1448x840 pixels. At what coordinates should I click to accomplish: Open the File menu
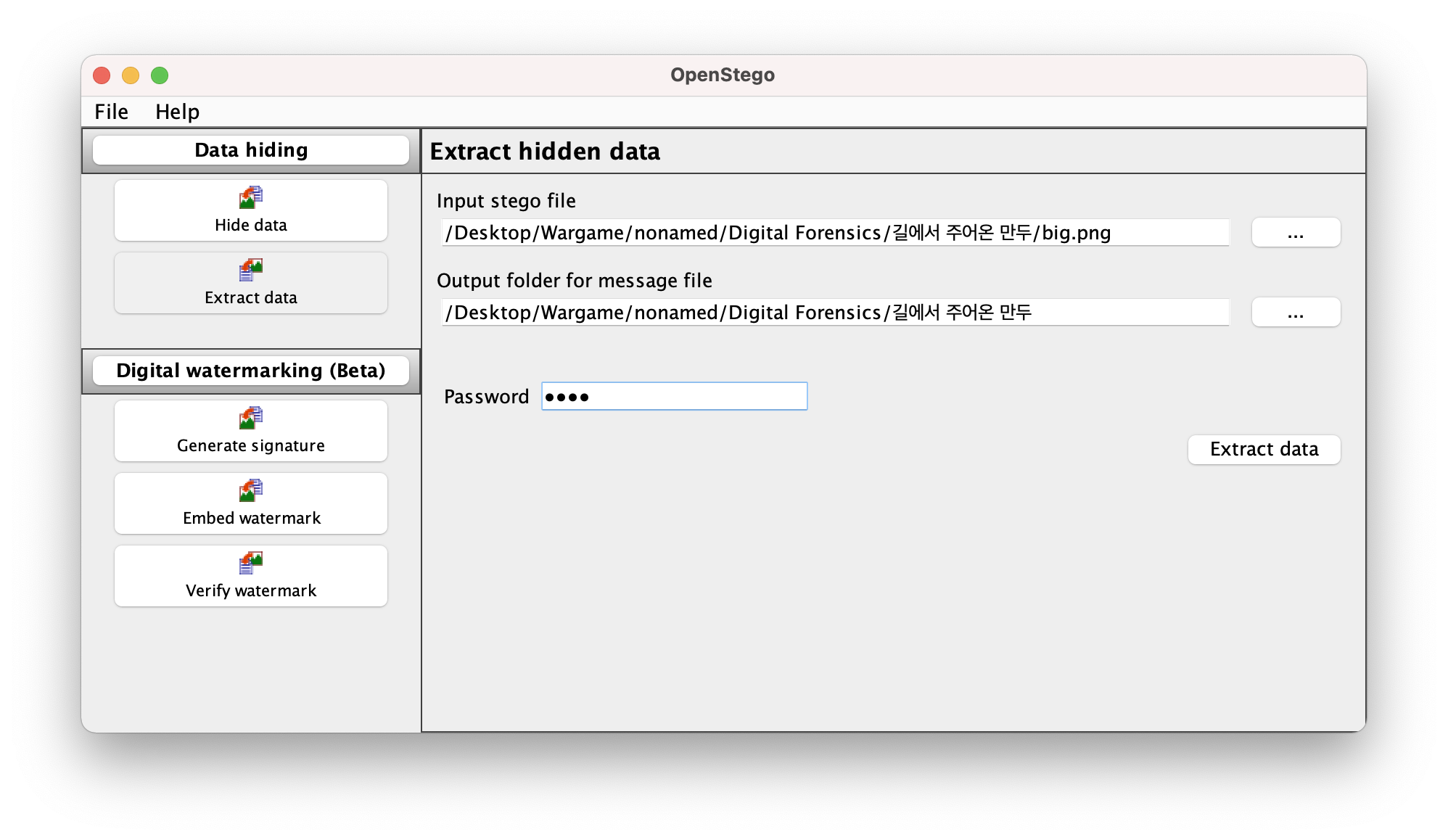[111, 112]
